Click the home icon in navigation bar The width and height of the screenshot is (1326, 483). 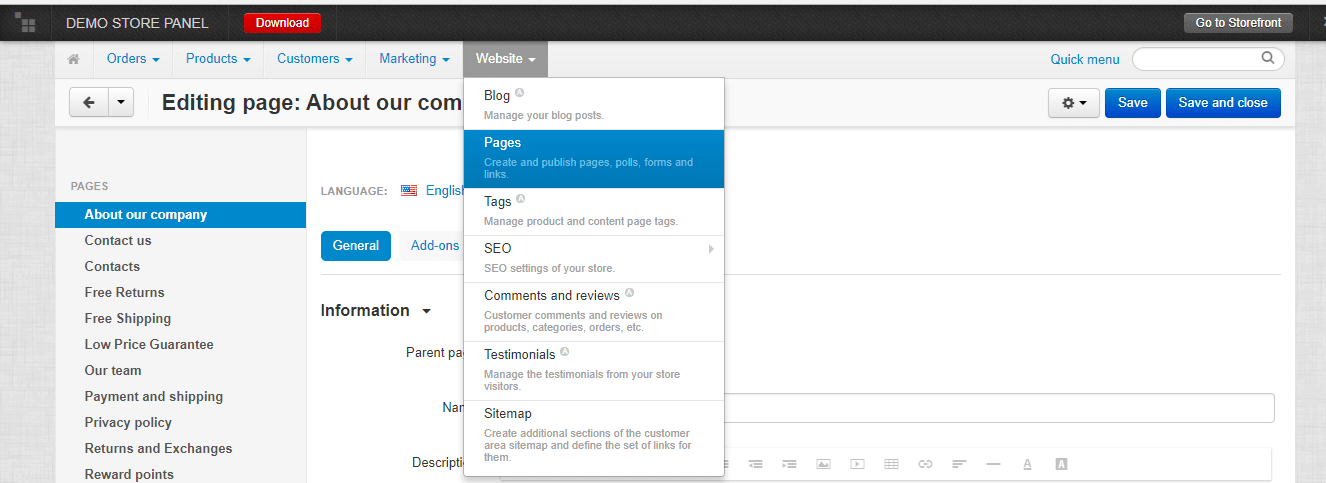74,59
